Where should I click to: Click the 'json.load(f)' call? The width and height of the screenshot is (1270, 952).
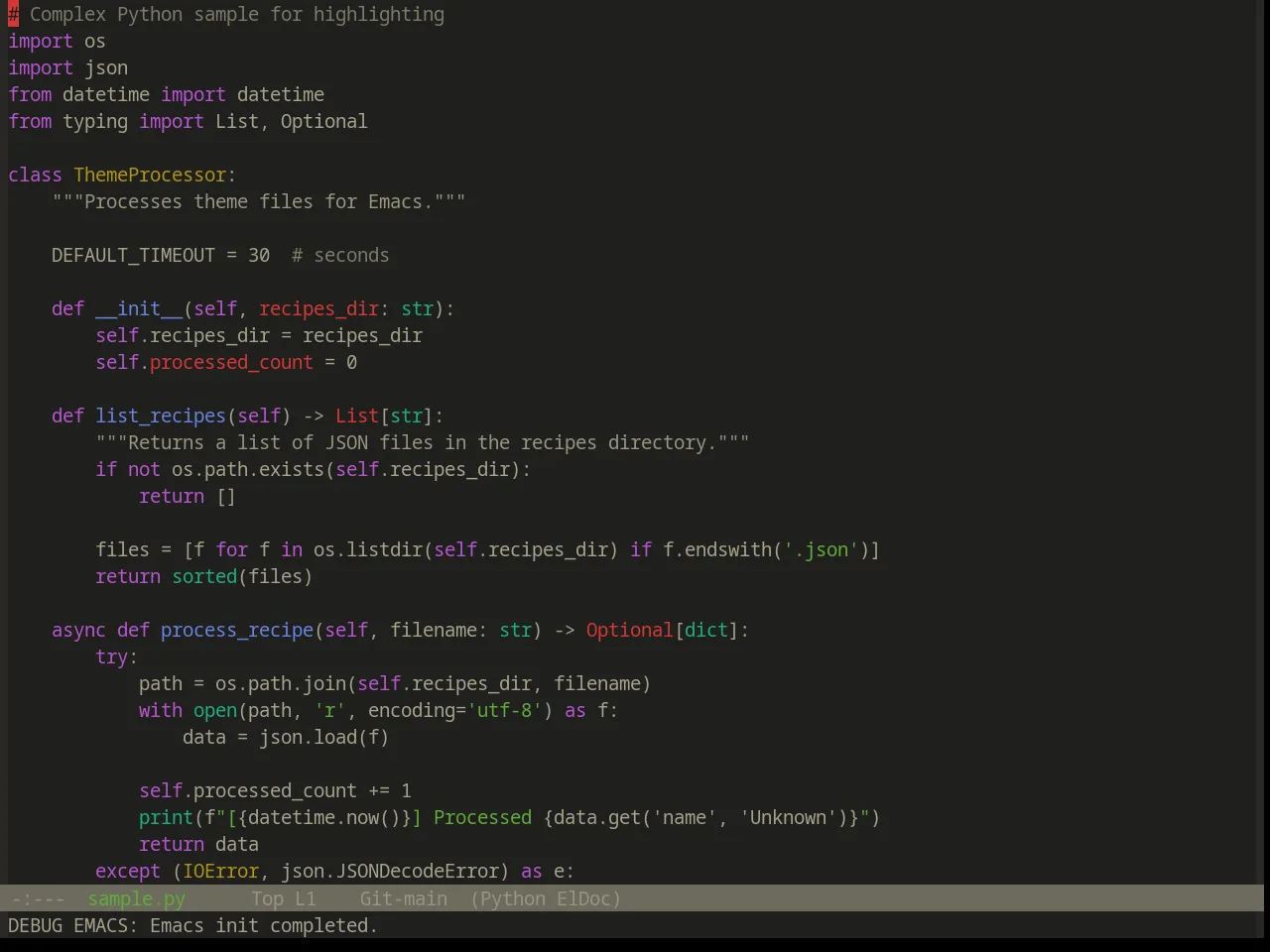(324, 737)
